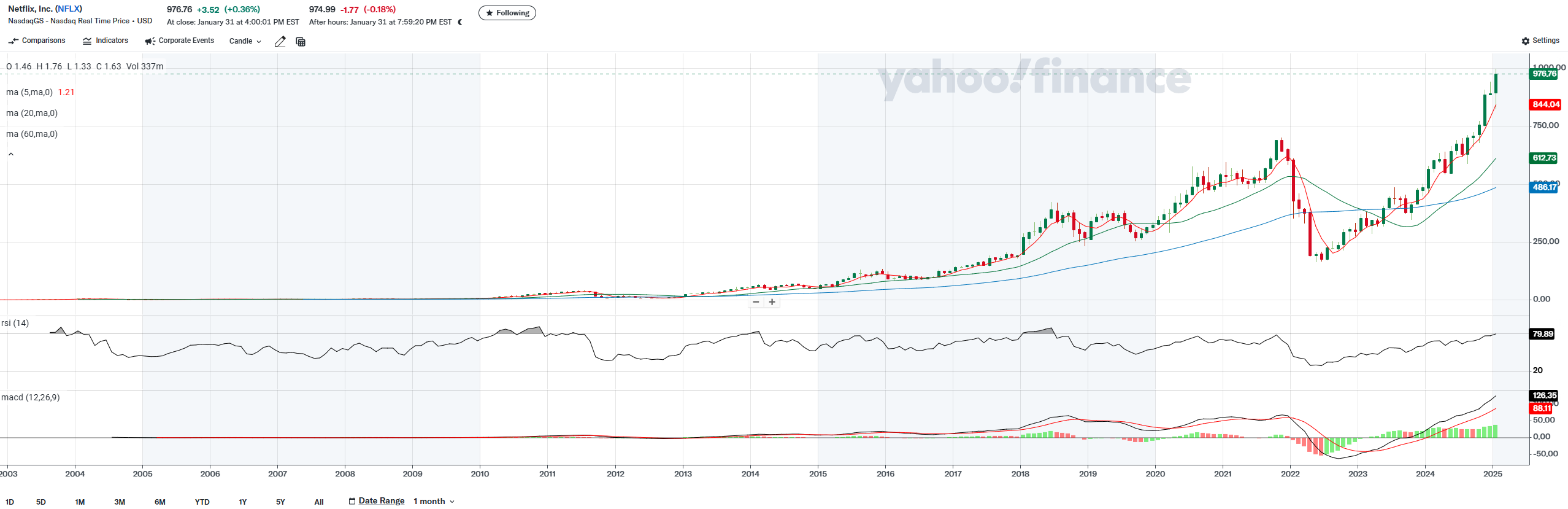Switch to the 1M range
The width and height of the screenshot is (1568, 509).
(80, 502)
